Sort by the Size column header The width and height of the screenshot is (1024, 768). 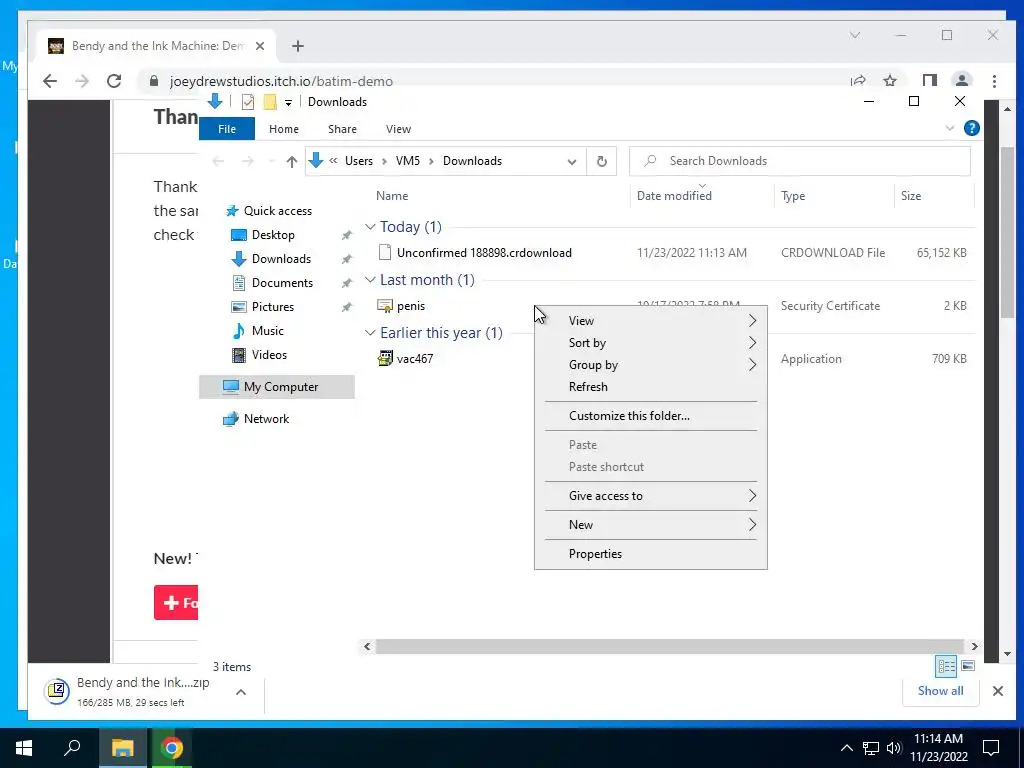tap(910, 196)
